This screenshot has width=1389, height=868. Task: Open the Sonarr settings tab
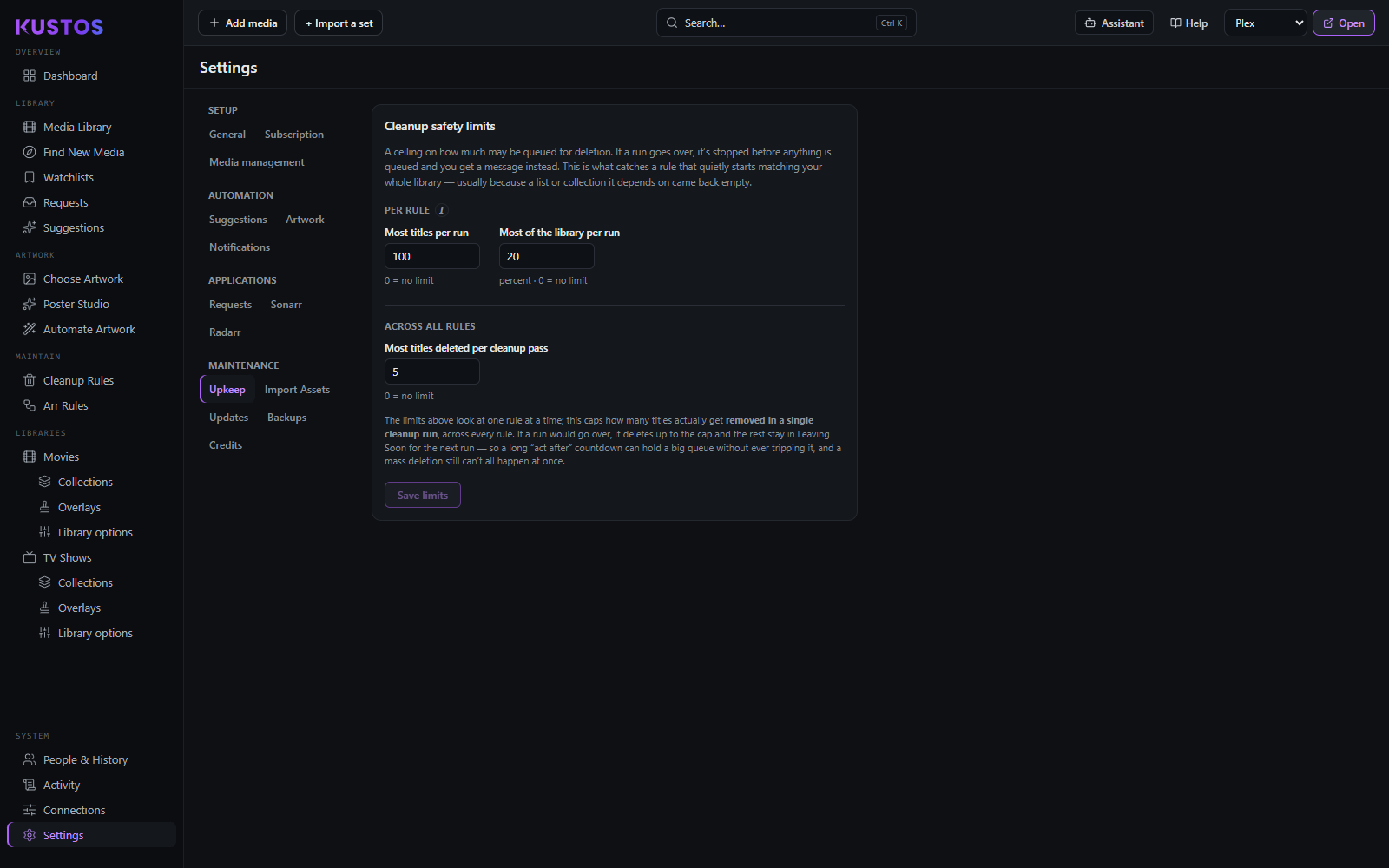pyautogui.click(x=286, y=305)
